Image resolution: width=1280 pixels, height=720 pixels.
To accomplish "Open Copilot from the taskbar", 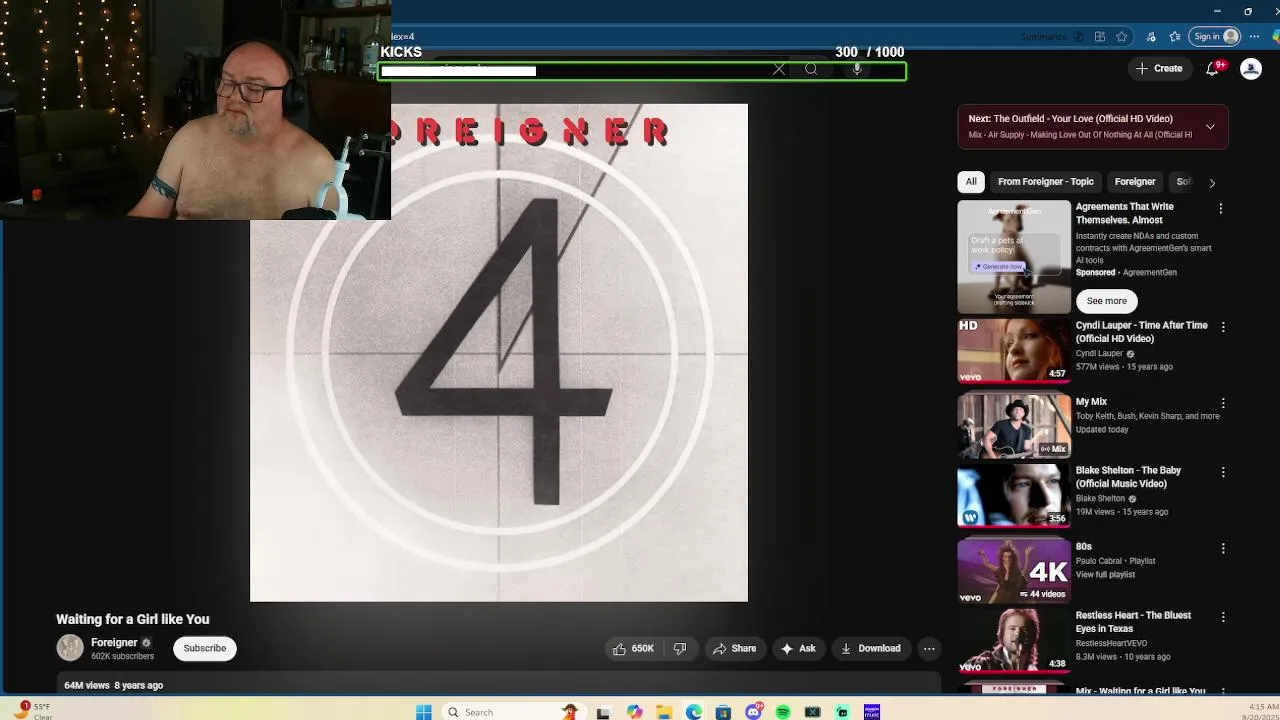I will tap(634, 712).
